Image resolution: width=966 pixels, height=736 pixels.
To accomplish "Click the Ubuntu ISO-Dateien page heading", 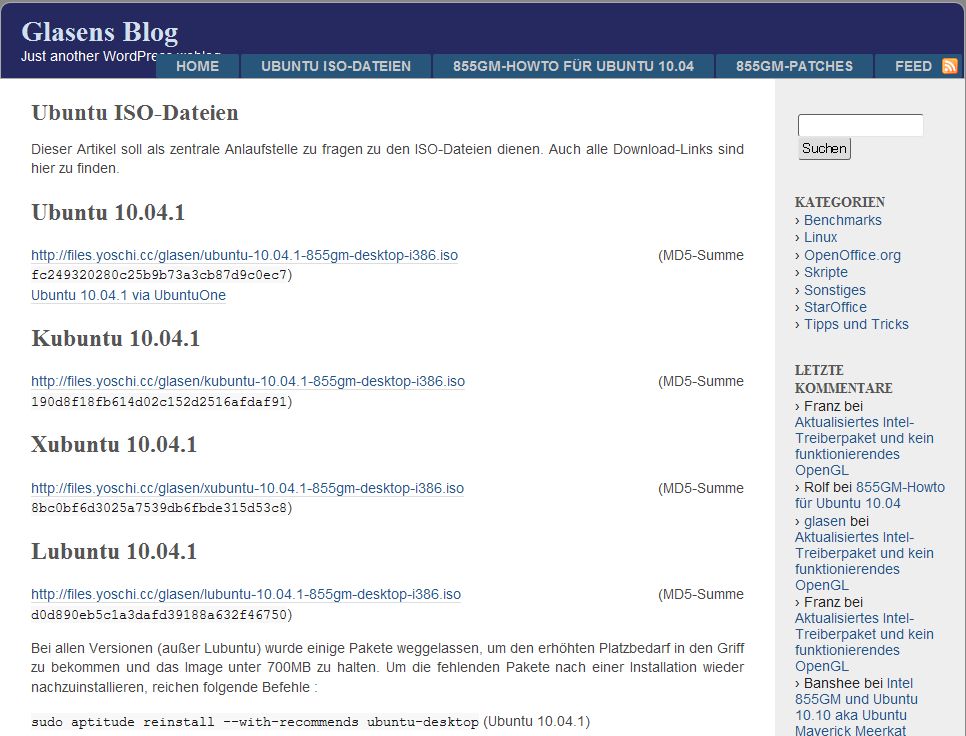I will [135, 113].
